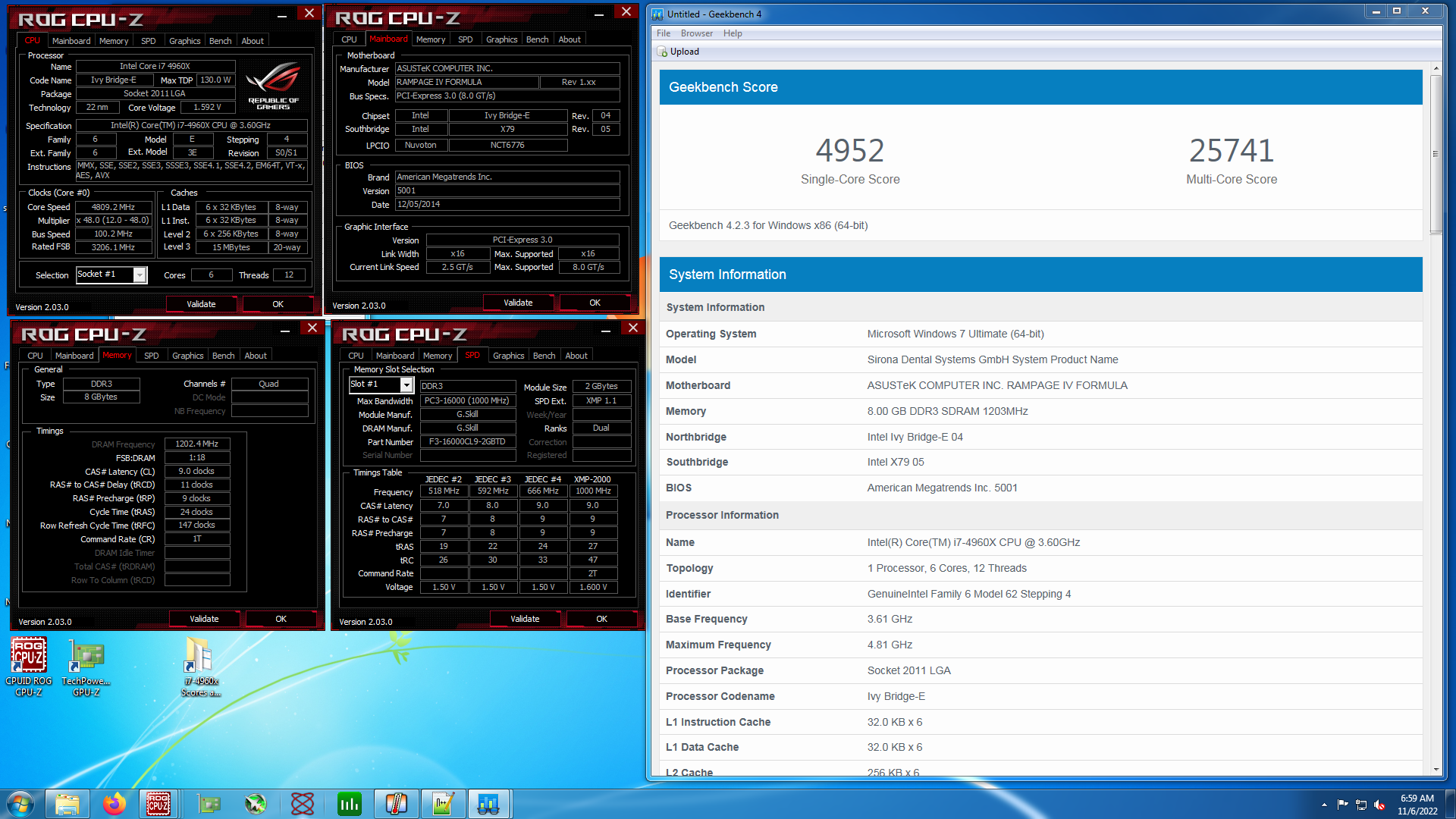
Task: Open Windows Explorer from the taskbar
Action: point(67,804)
